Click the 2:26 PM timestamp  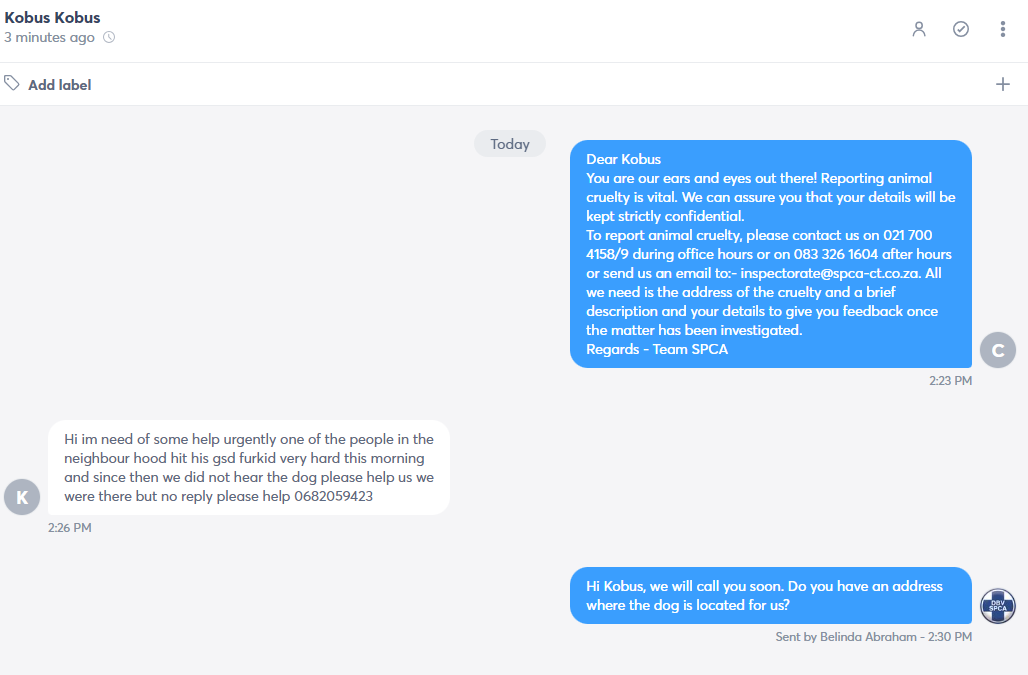(69, 528)
